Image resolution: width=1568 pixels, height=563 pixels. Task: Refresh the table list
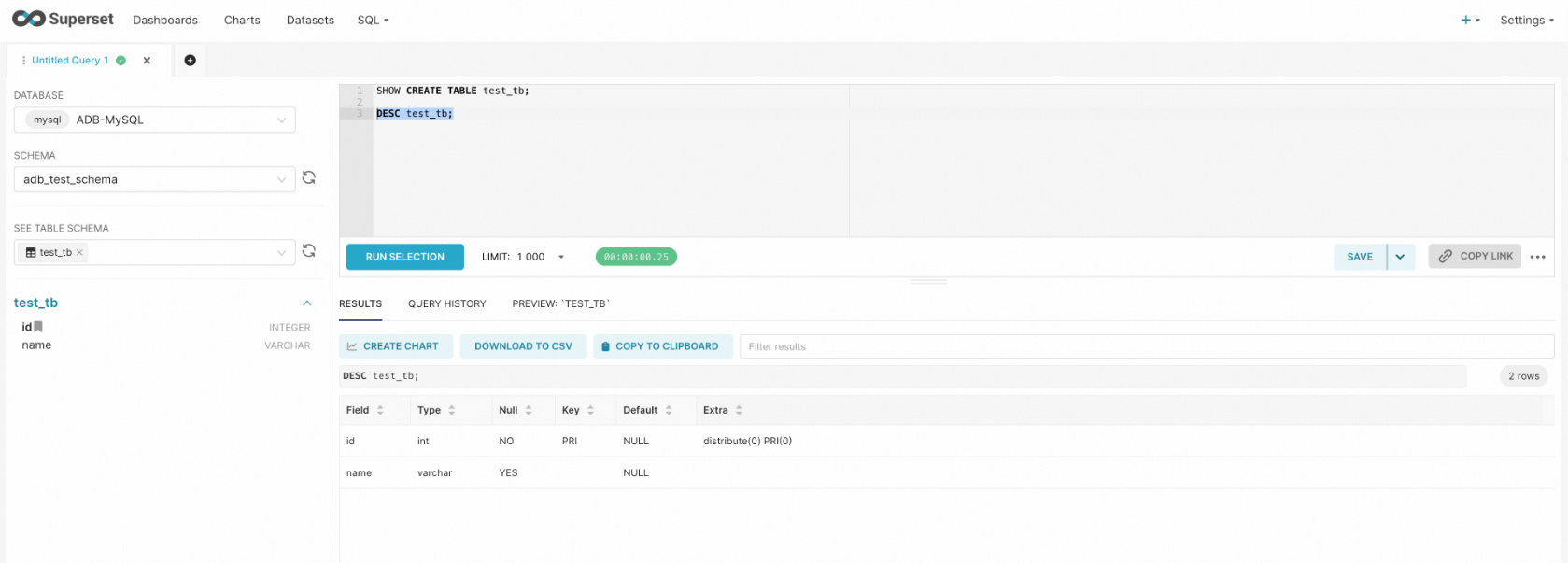[309, 251]
